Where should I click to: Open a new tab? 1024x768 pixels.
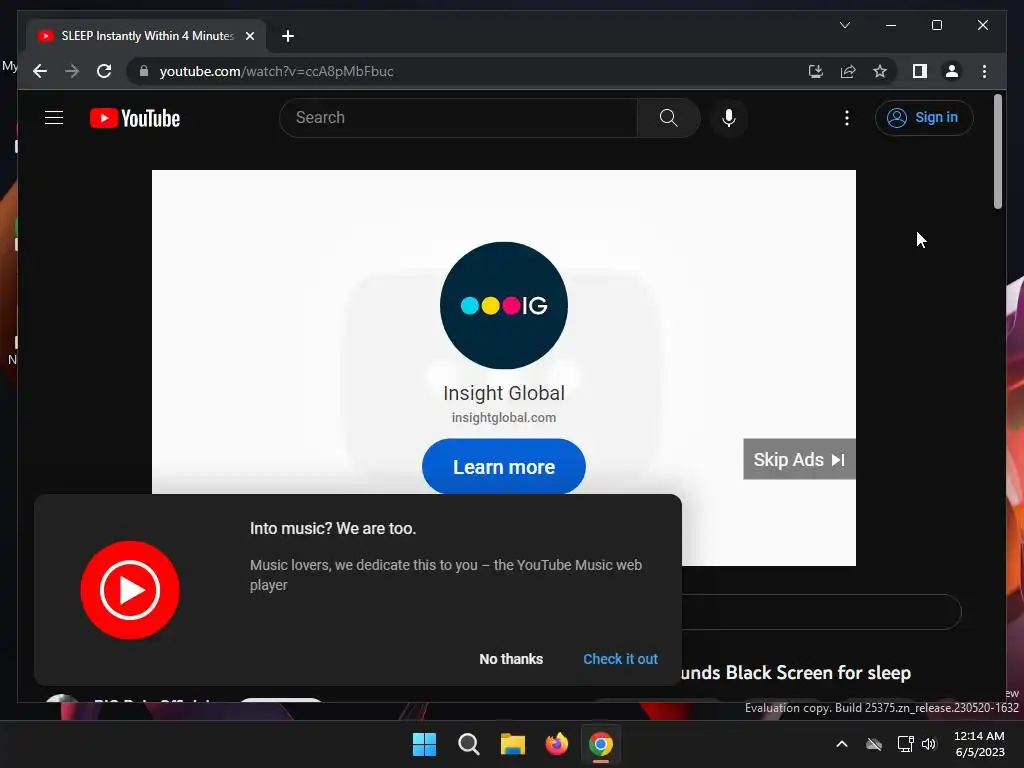coord(288,36)
